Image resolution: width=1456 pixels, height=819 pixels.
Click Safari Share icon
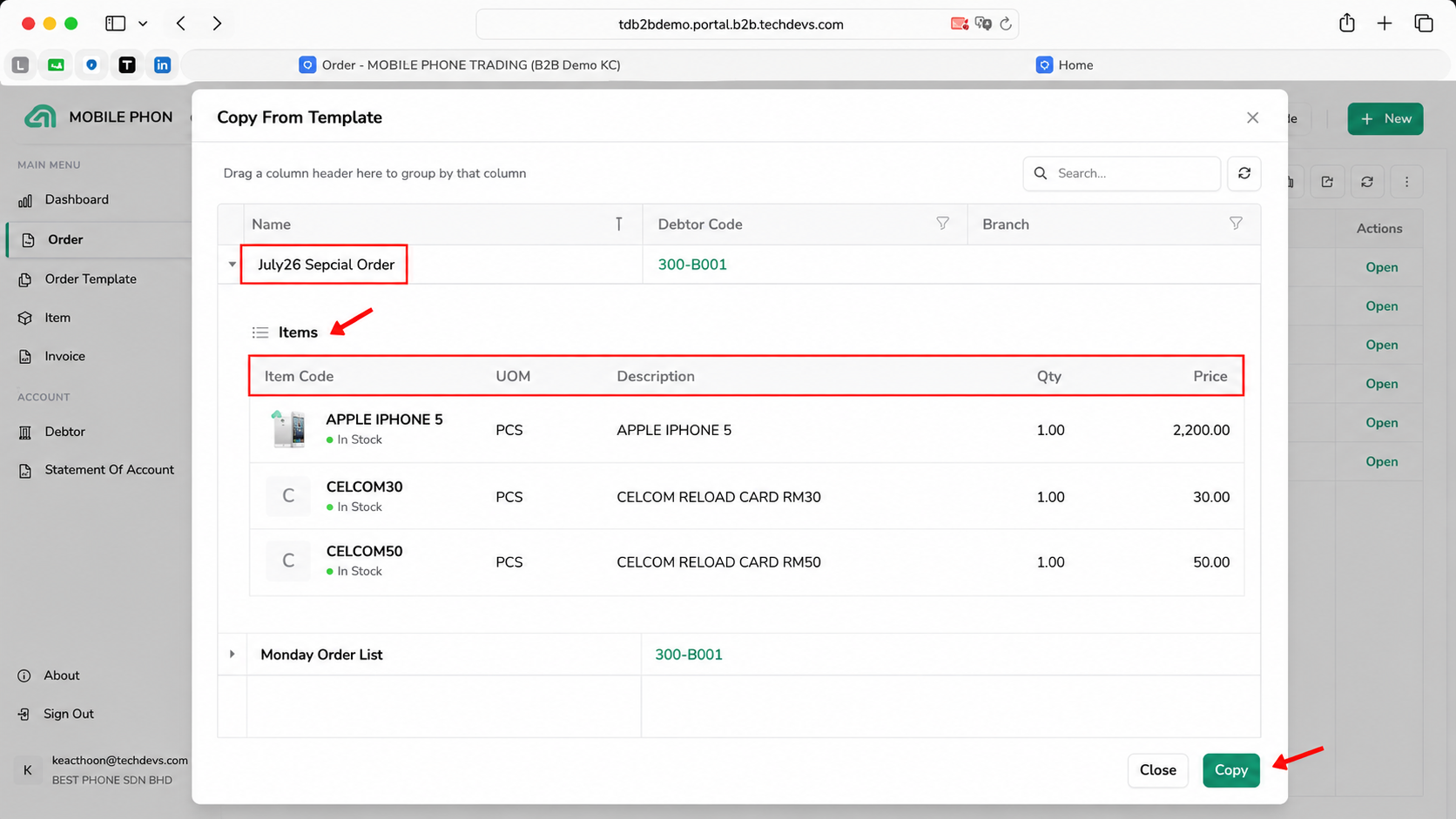tap(1346, 23)
